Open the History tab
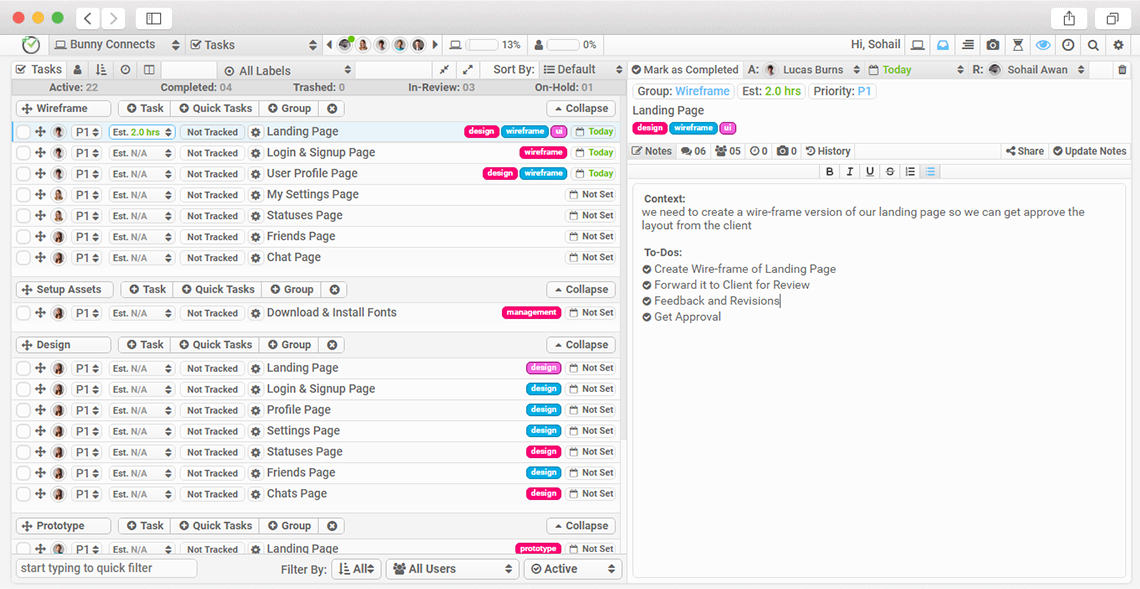This screenshot has width=1140, height=589. point(828,151)
